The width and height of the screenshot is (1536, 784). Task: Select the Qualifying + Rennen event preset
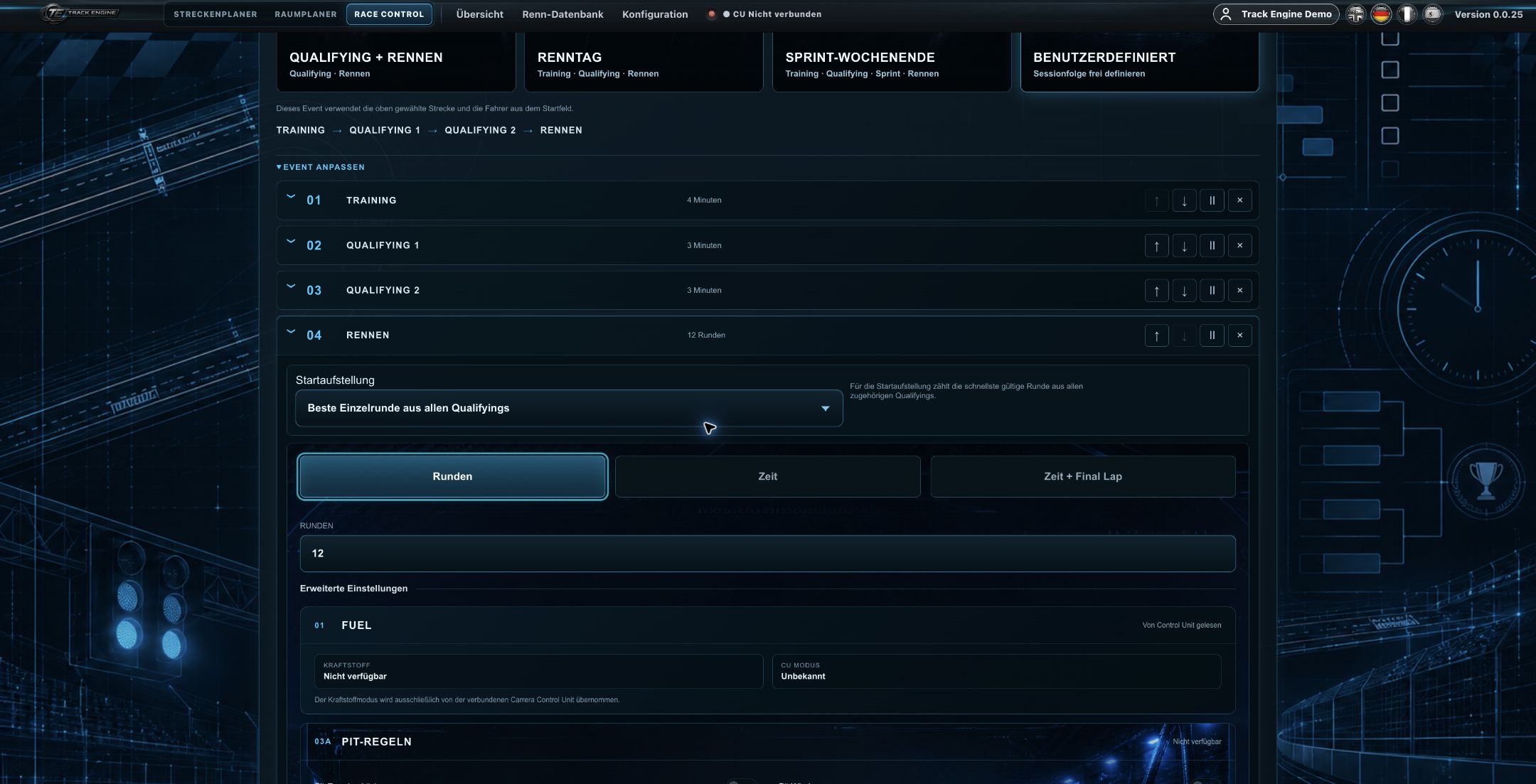tap(396, 63)
